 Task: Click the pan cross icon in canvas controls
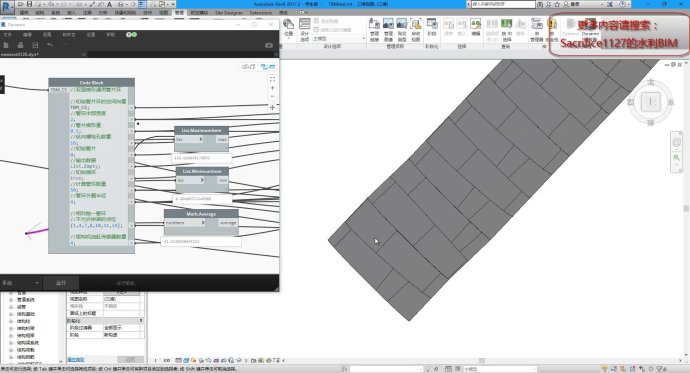tap(272, 107)
